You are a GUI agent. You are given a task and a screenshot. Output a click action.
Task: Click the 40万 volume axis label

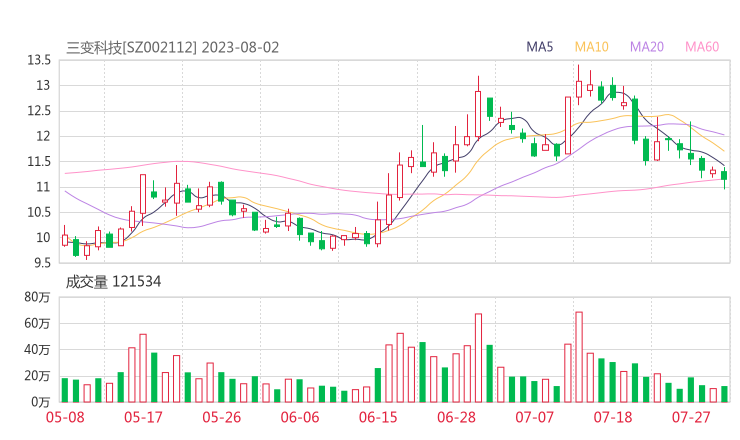click(x=37, y=350)
